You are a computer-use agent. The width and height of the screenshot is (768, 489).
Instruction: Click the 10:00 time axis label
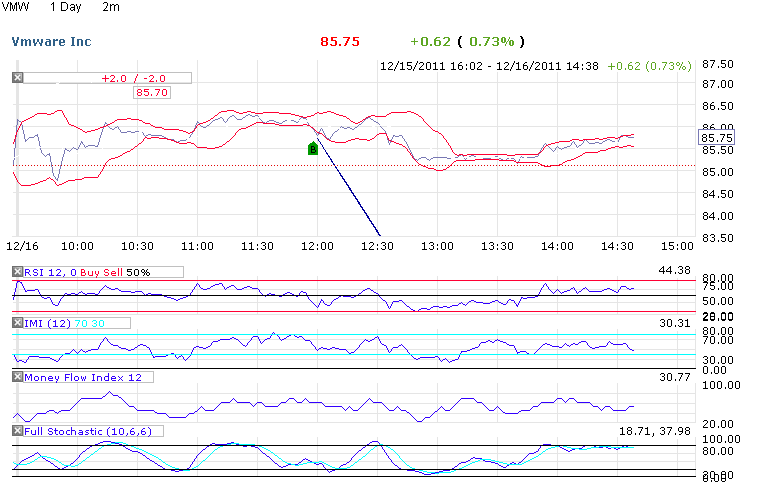click(77, 246)
